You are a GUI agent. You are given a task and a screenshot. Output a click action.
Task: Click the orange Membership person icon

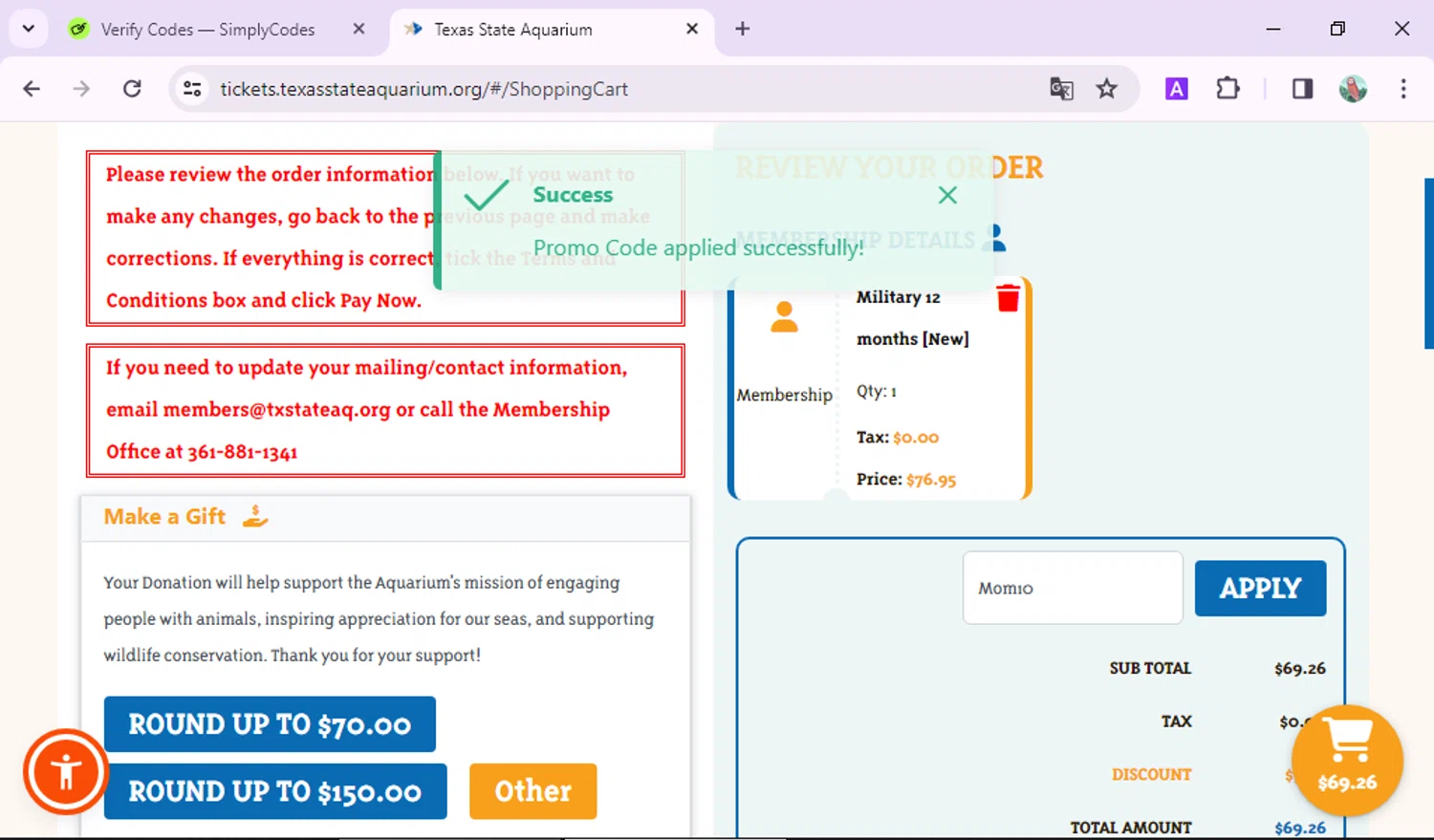point(784,316)
